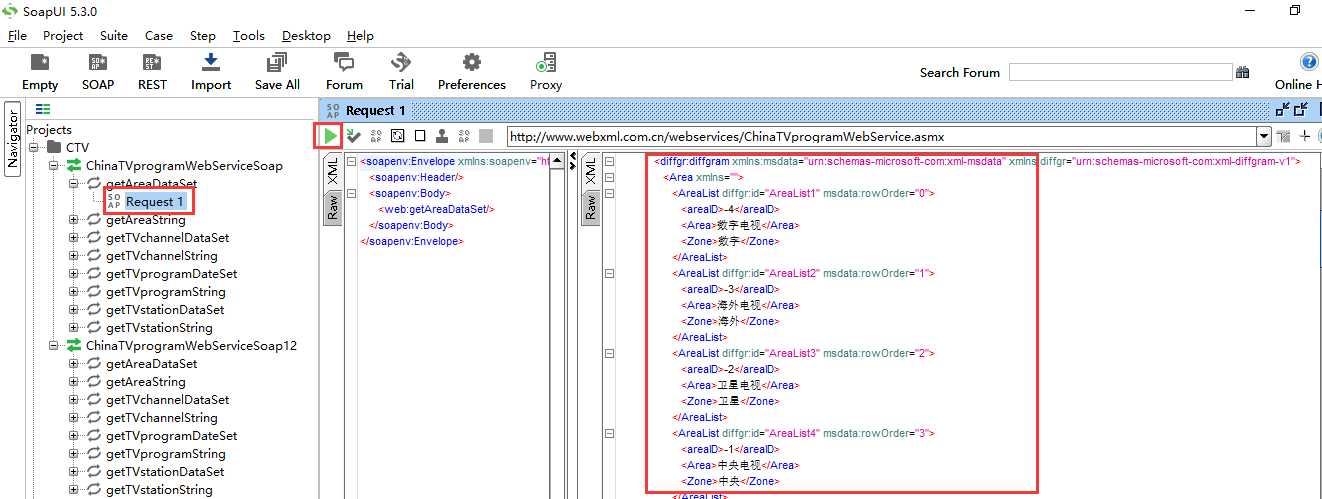Click the Navigator vertical side tab
Viewport: 1322px width, 499px height.
[12, 139]
